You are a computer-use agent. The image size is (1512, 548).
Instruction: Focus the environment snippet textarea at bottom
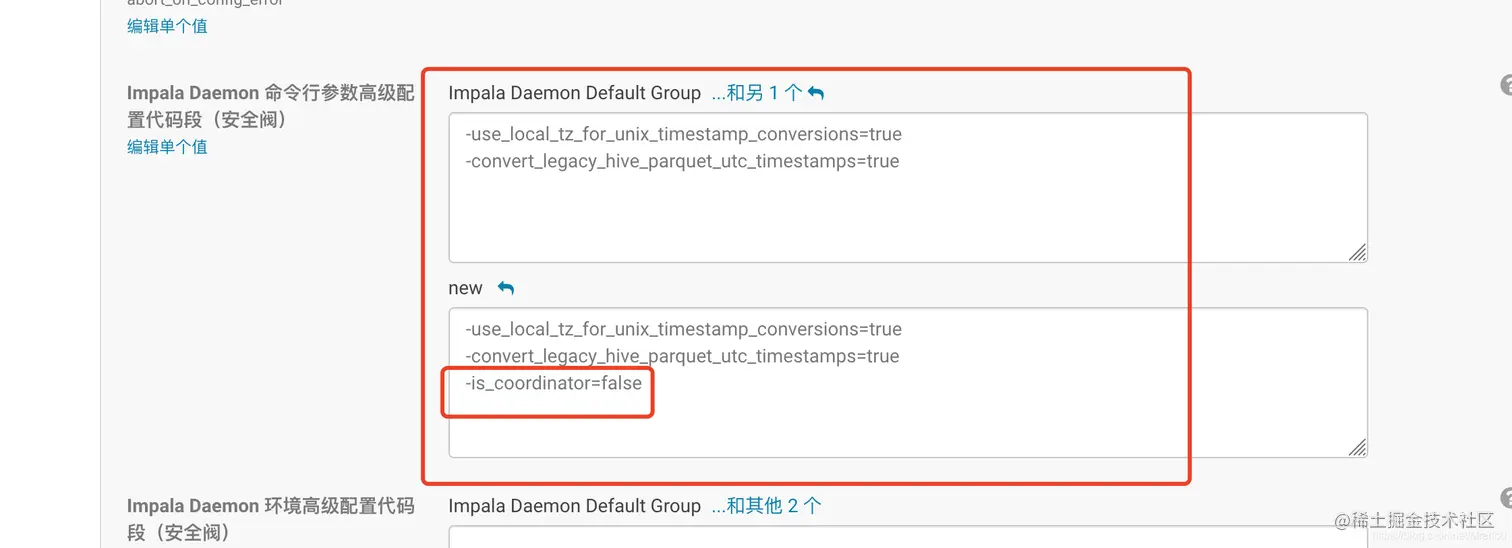[x=908, y=538]
